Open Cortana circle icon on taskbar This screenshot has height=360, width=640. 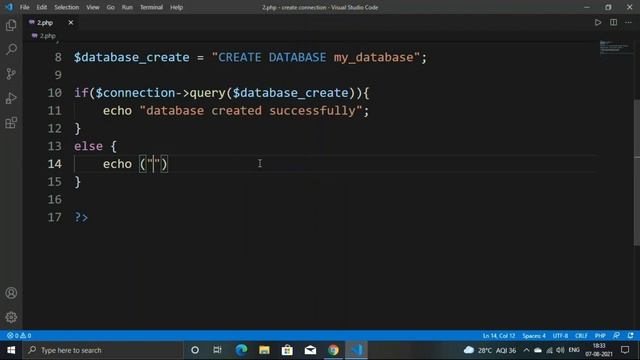pos(195,350)
